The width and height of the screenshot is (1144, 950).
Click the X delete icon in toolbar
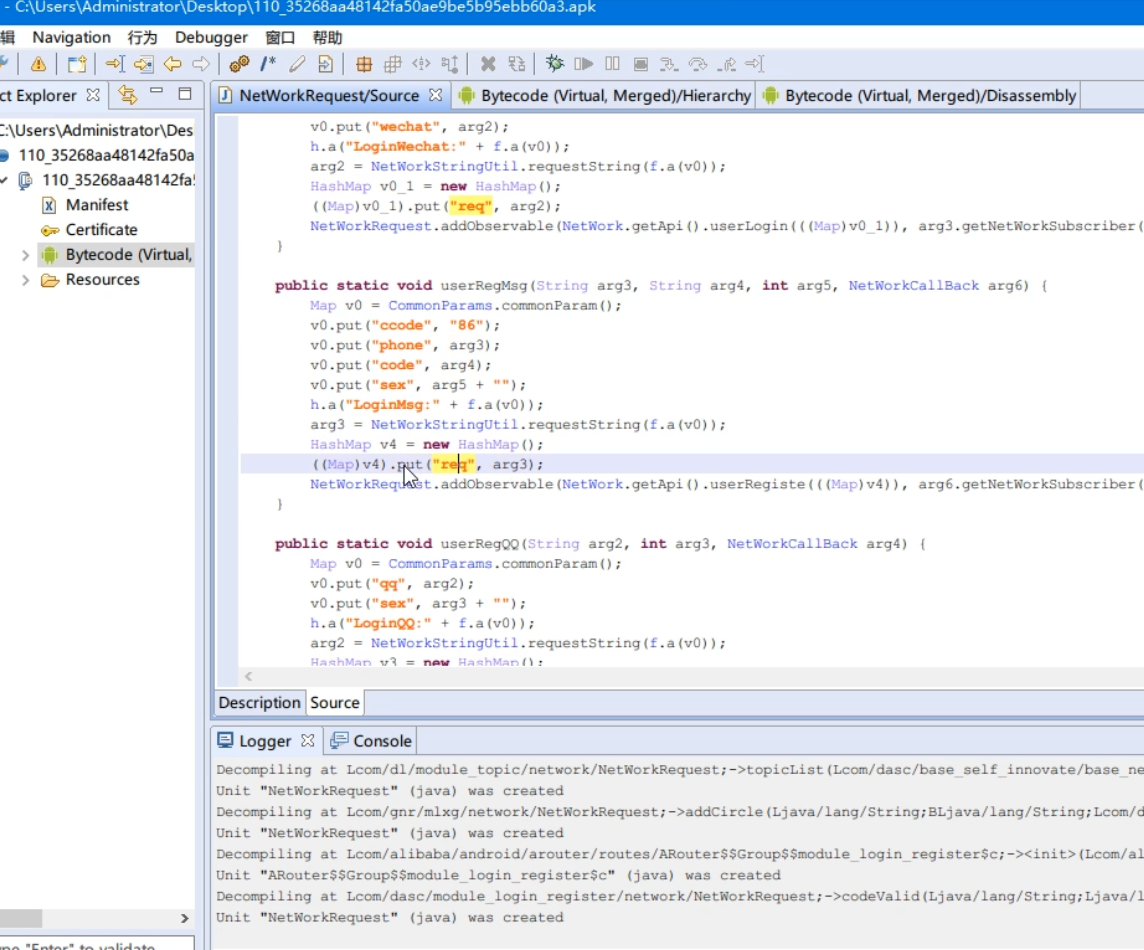pyautogui.click(x=488, y=64)
